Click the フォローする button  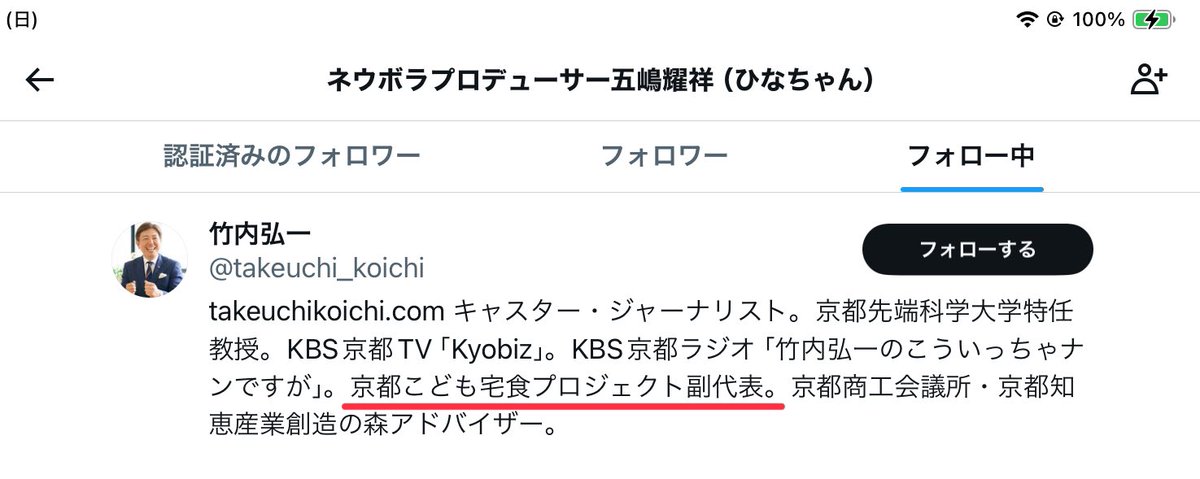click(977, 249)
